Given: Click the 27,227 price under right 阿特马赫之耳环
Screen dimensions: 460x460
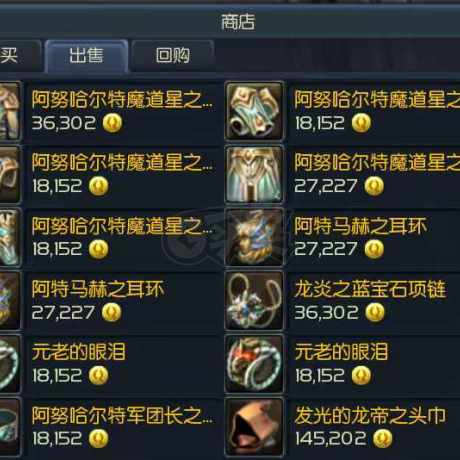Looking at the screenshot, I should point(326,249).
